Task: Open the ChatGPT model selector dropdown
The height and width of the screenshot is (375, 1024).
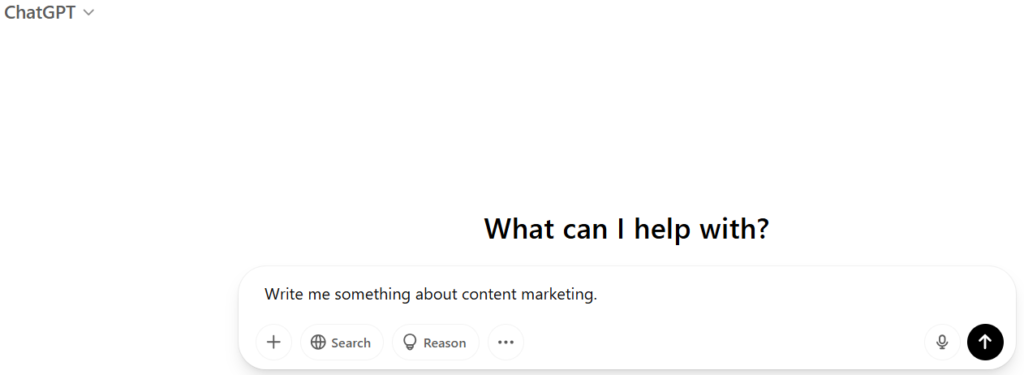Action: [x=50, y=12]
